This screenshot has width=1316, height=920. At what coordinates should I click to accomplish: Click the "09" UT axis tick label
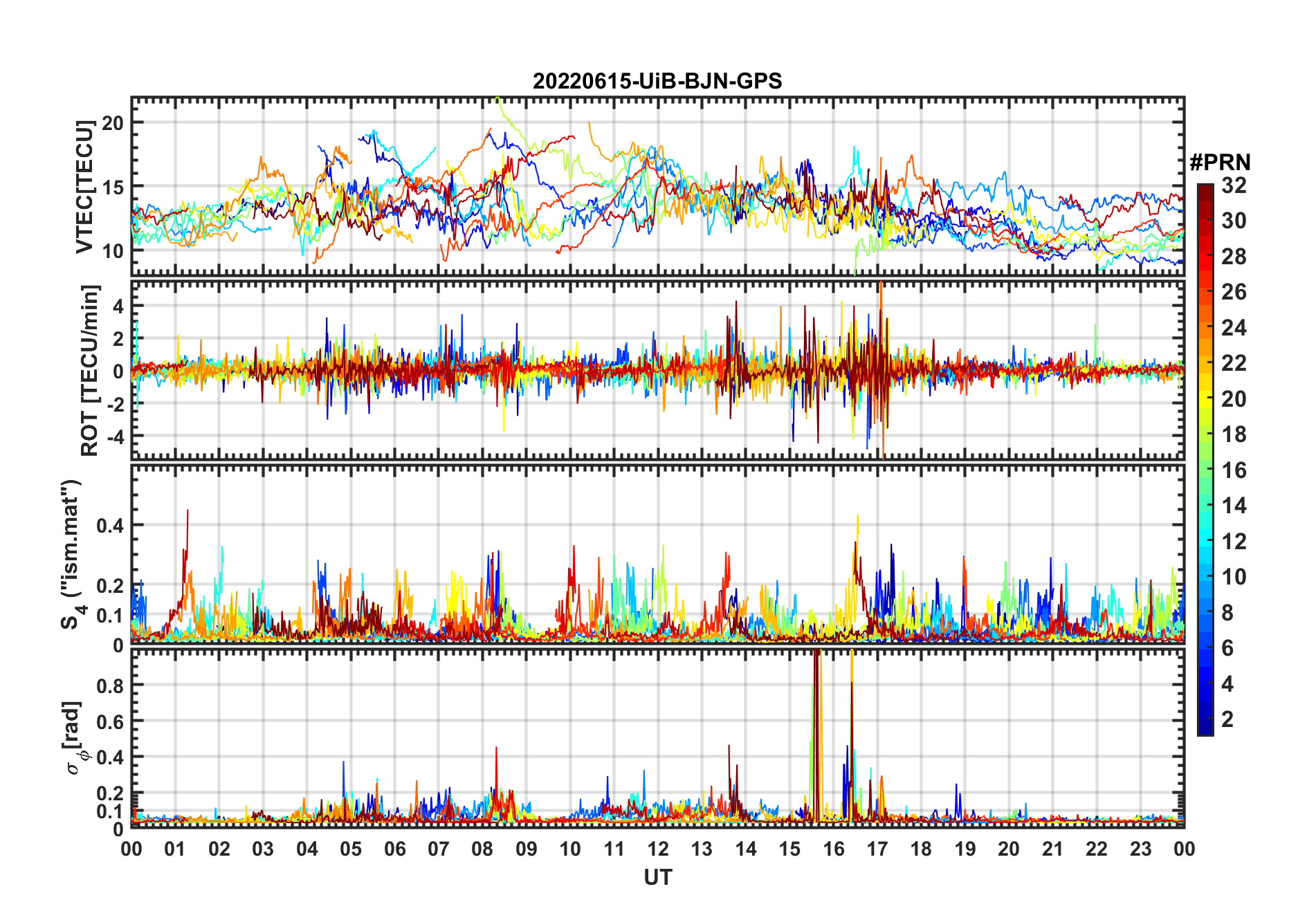527,849
